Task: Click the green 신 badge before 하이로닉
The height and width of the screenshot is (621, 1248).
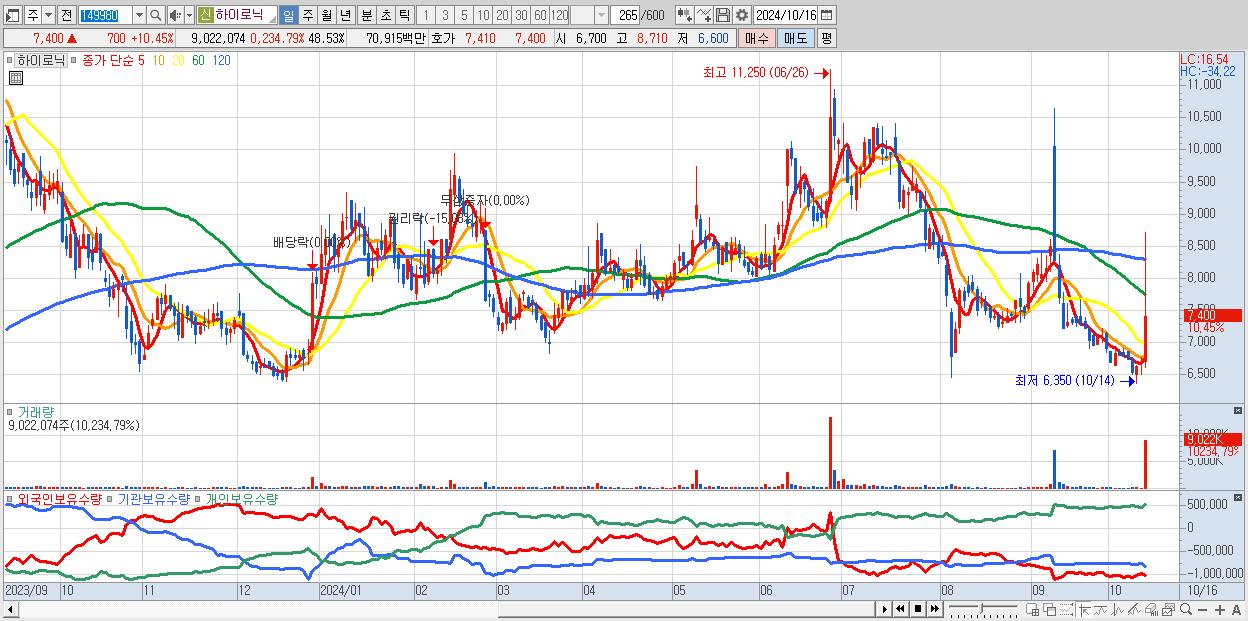Action: point(205,15)
